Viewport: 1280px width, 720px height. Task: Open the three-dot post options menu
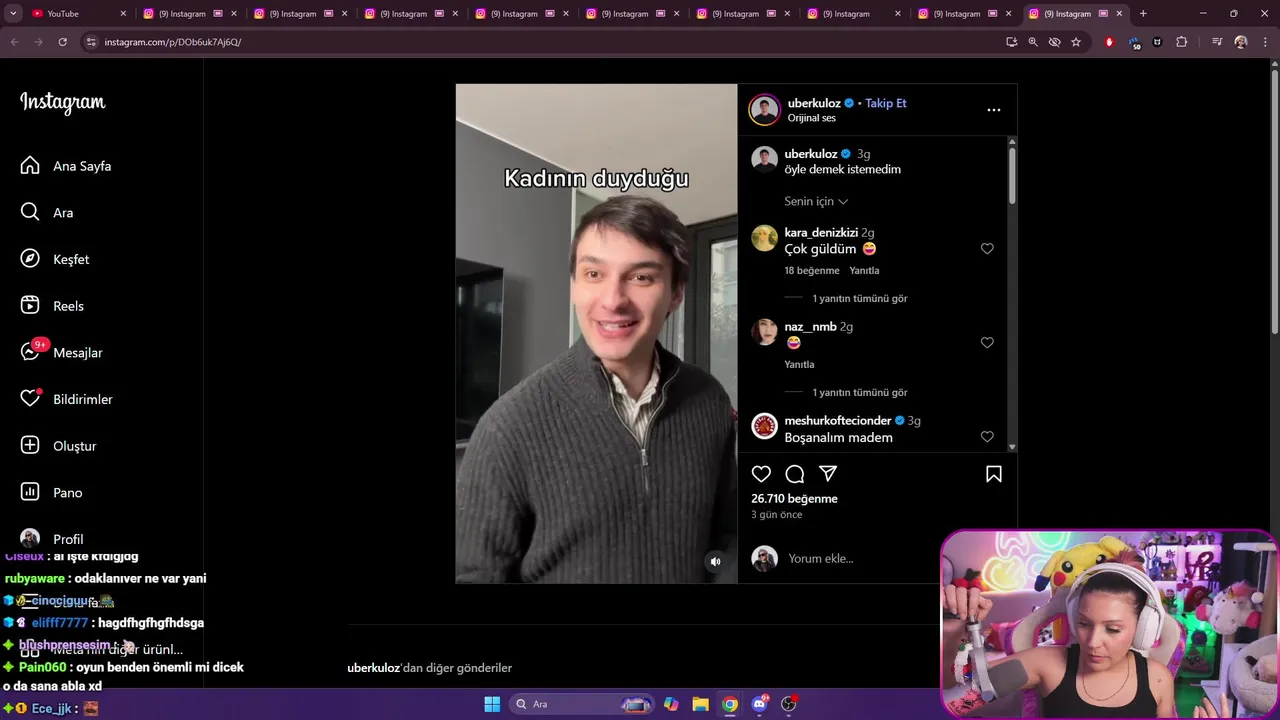tap(993, 110)
